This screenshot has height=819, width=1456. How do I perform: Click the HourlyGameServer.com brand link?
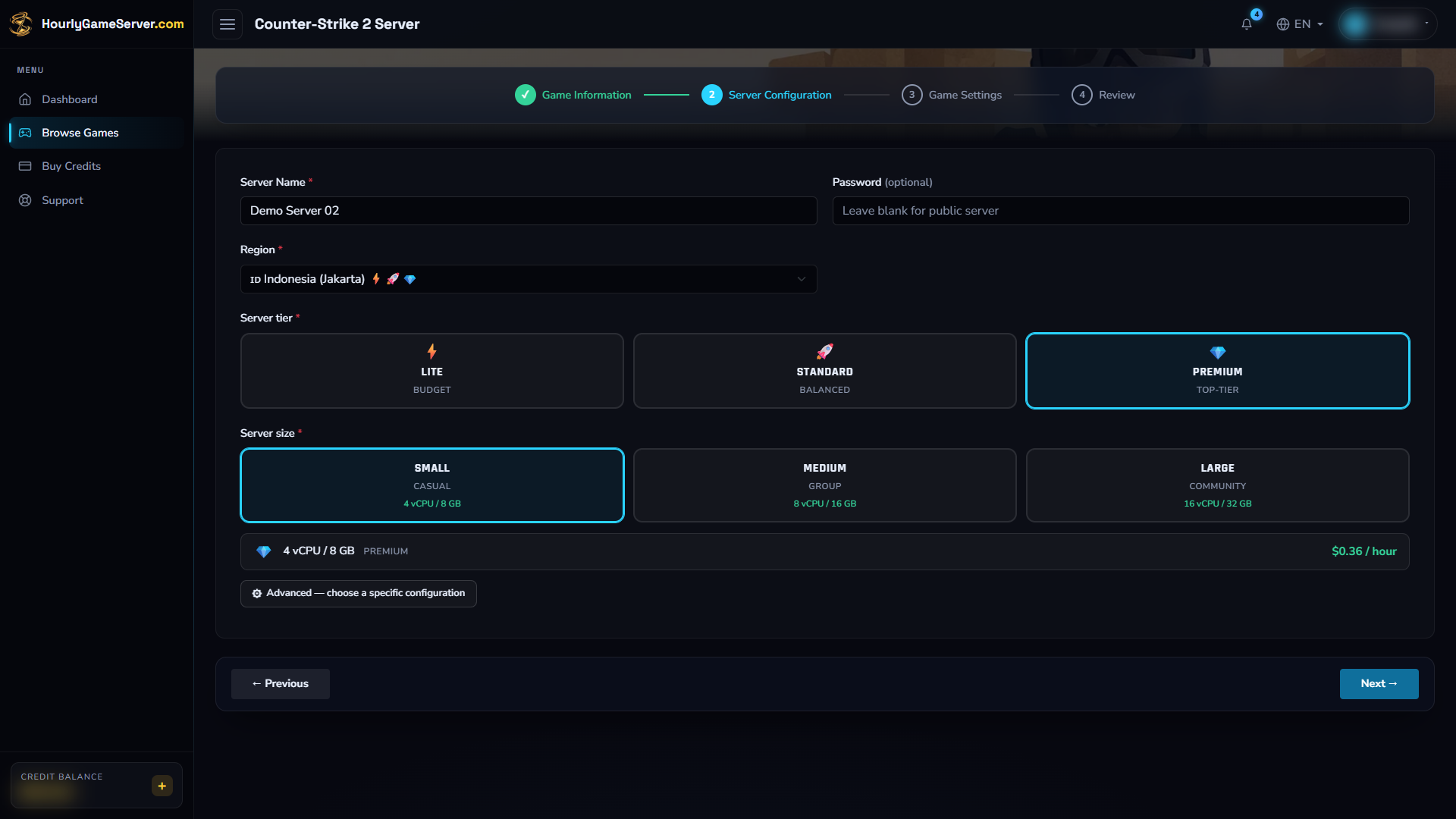pyautogui.click(x=113, y=24)
